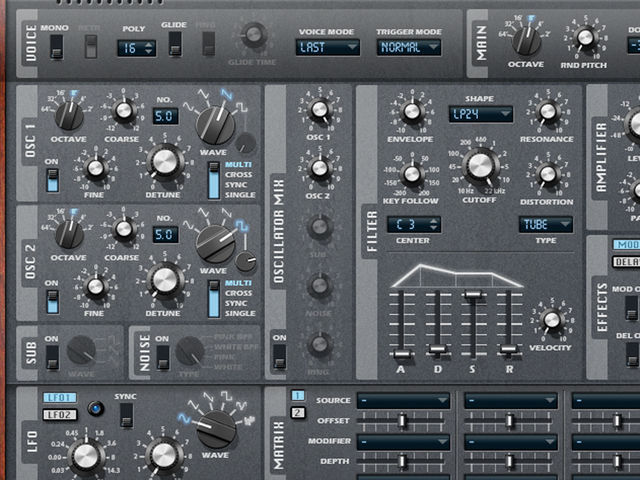
Task: Click the filter Resonance knob
Action: pos(547,111)
